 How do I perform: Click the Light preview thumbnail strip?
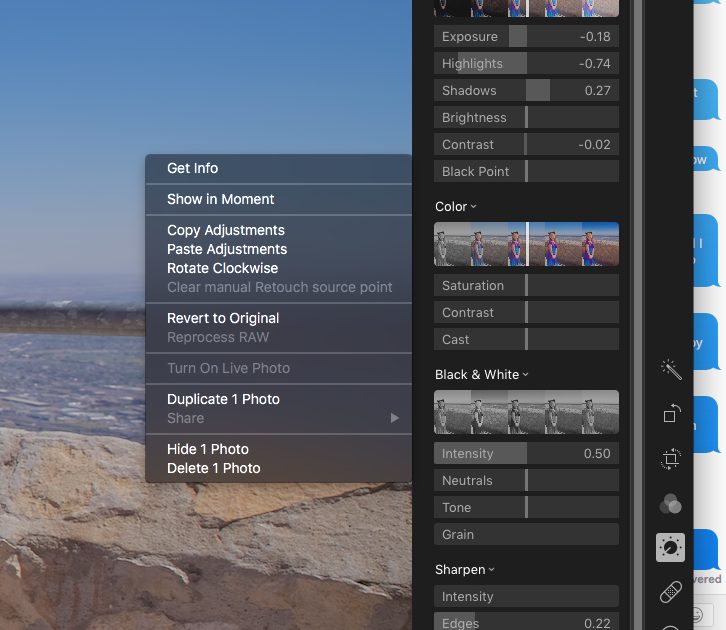pyautogui.click(x=526, y=8)
